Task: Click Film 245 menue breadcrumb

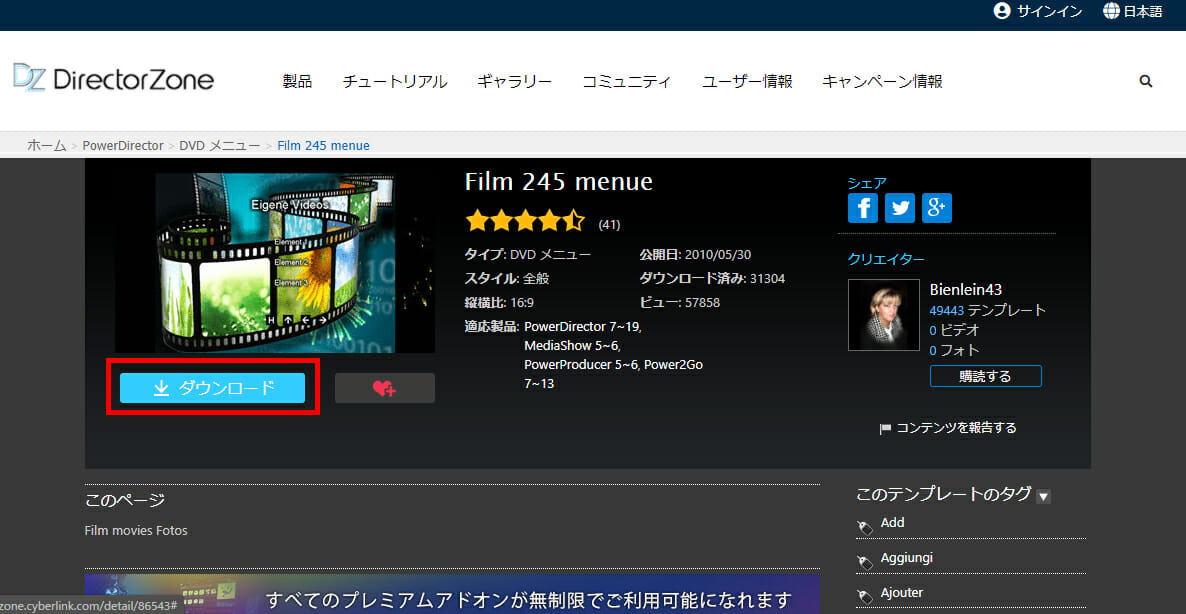Action: point(324,145)
